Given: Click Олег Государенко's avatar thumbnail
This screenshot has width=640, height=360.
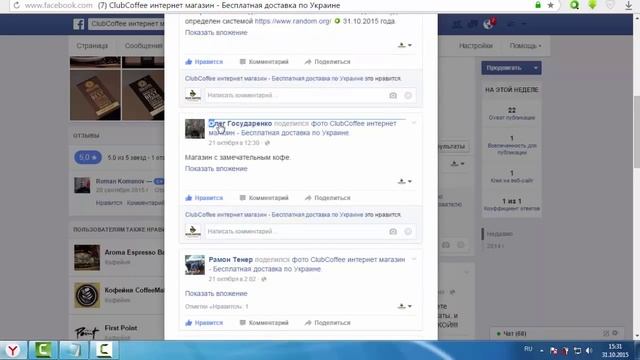Looking at the screenshot, I should [195, 129].
